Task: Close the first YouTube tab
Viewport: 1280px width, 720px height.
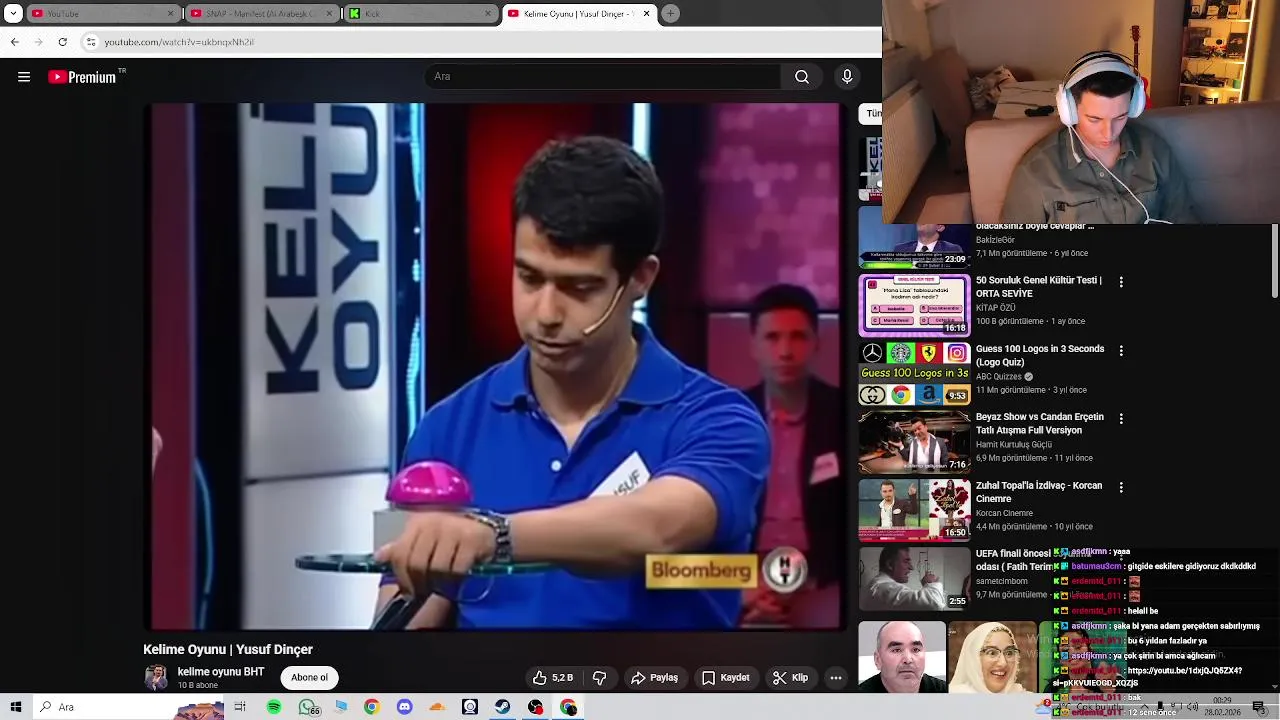Action: [171, 13]
